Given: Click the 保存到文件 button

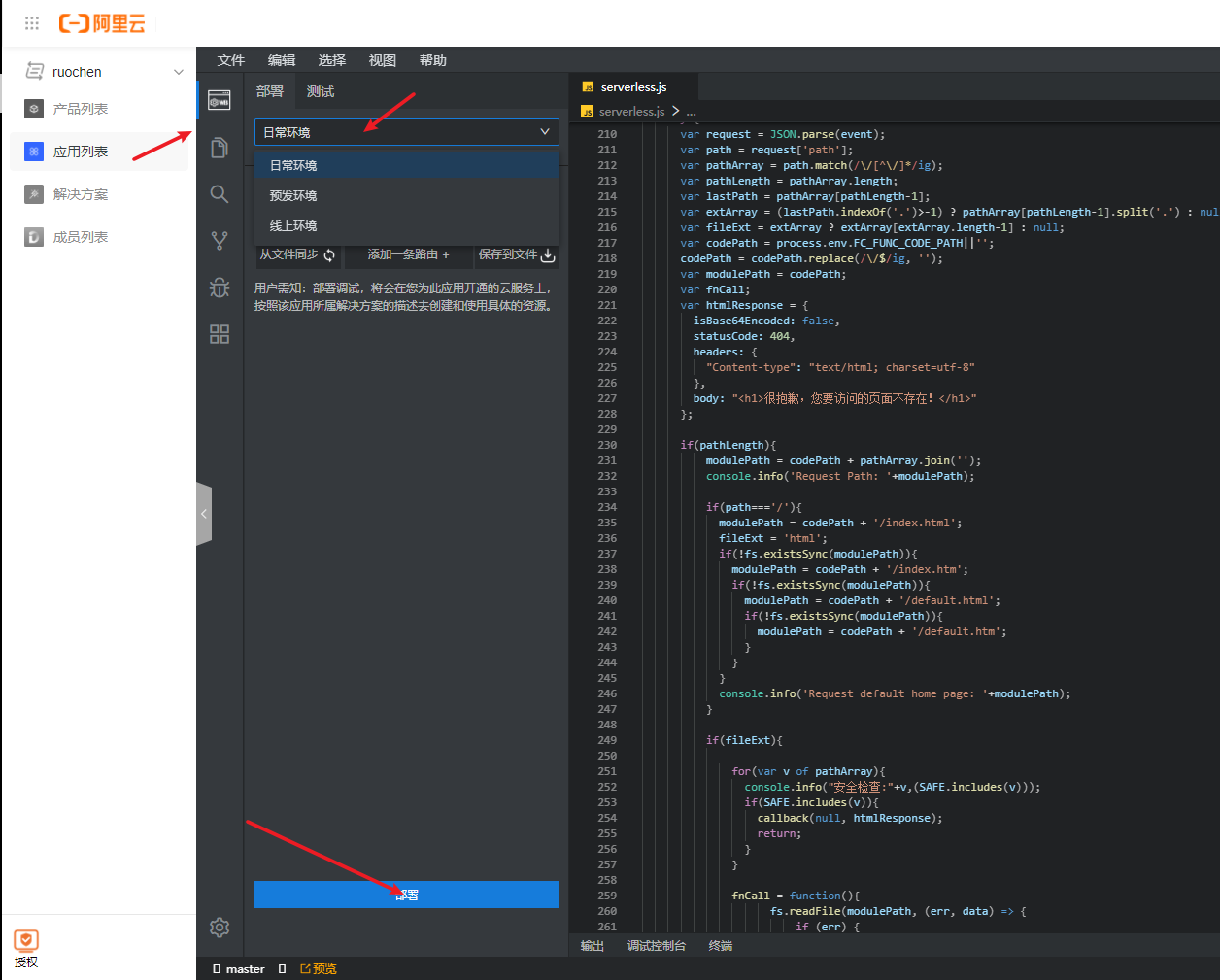Looking at the screenshot, I should (517, 254).
